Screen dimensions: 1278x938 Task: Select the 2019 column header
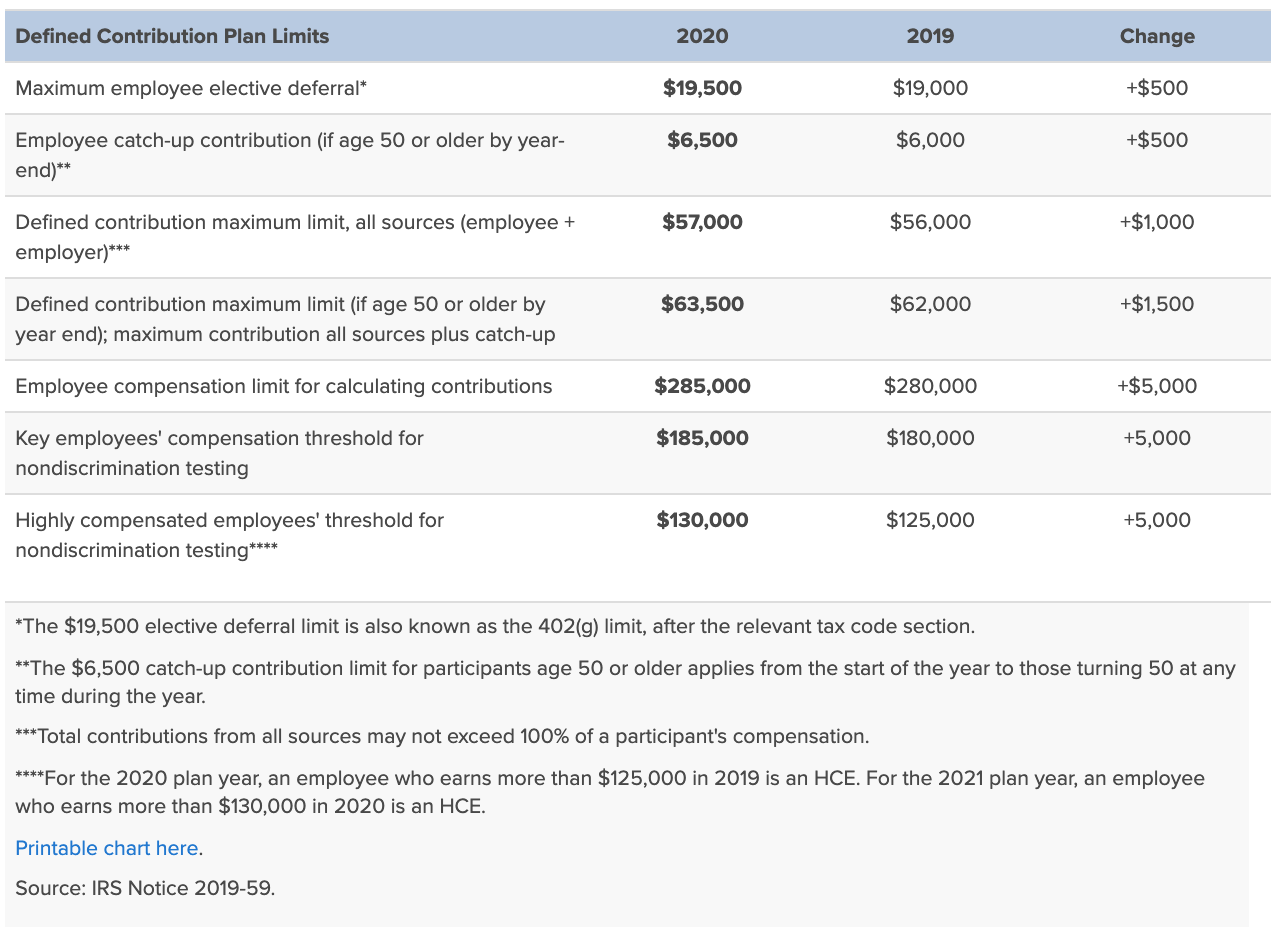pos(930,36)
